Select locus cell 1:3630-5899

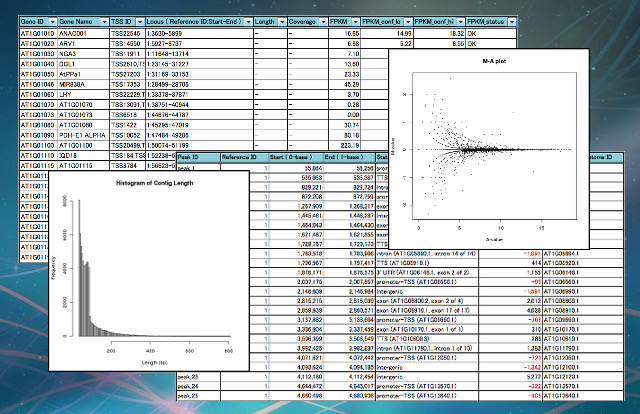199,33
